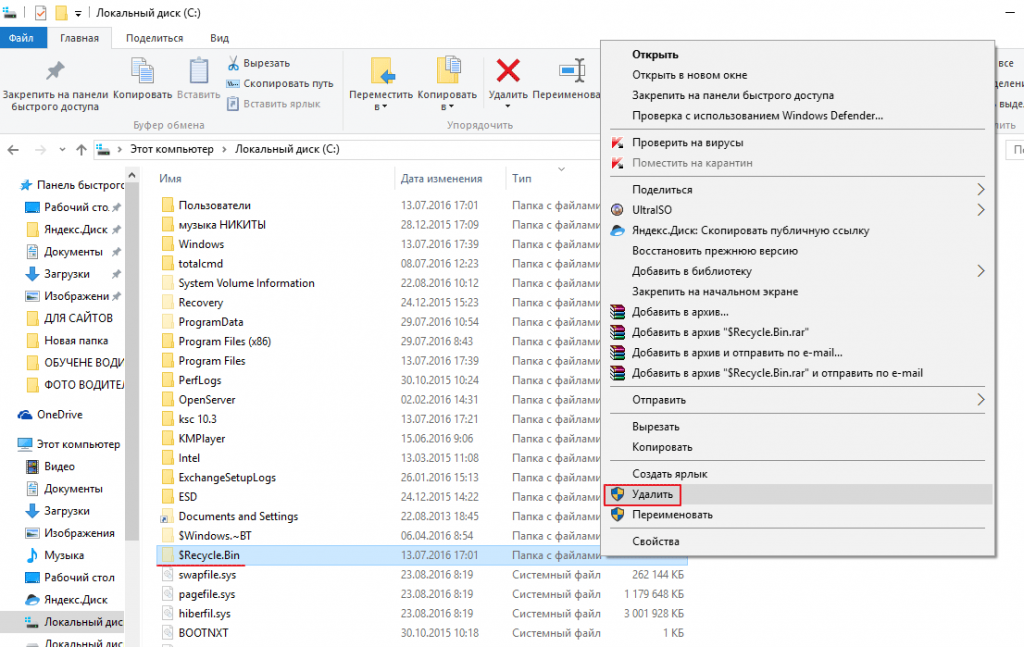The width and height of the screenshot is (1024, 647).
Task: Open the recent locations dropdown chevron
Action: [62, 150]
